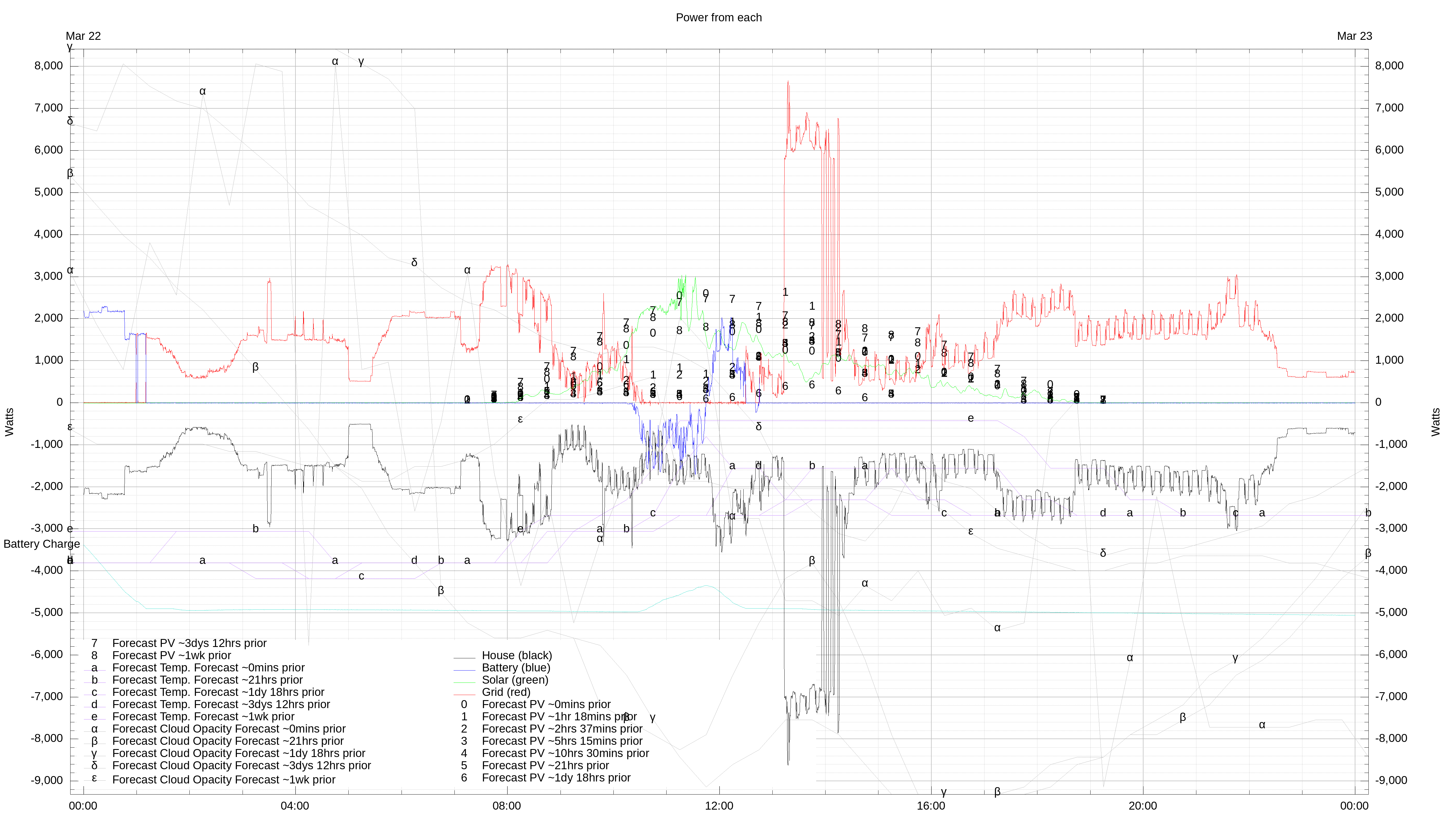Image resolution: width=1456 pixels, height=819 pixels.
Task: Click the 'Mar 23' date label
Action: pos(1354,36)
